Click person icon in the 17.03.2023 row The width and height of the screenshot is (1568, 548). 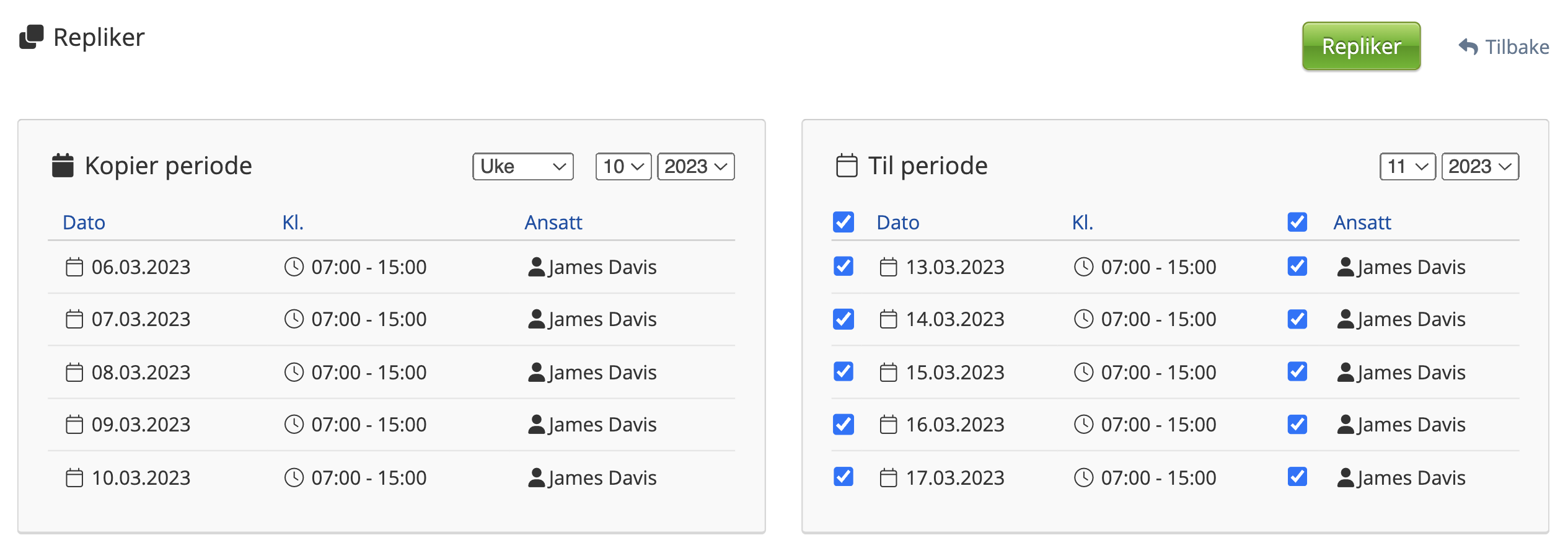(x=1346, y=477)
